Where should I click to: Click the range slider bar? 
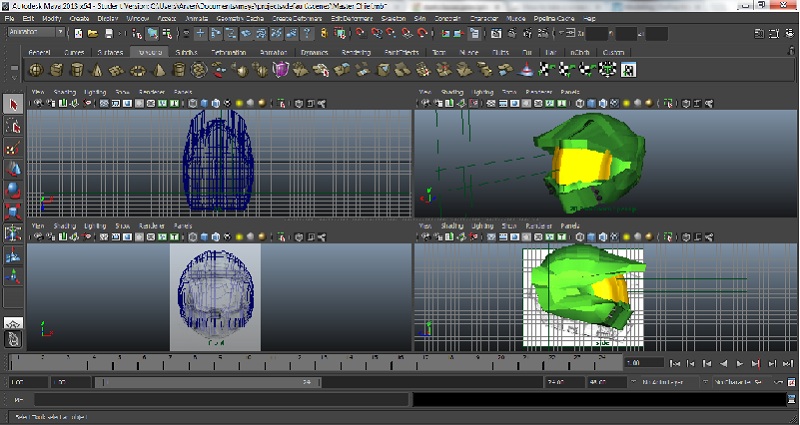point(208,382)
